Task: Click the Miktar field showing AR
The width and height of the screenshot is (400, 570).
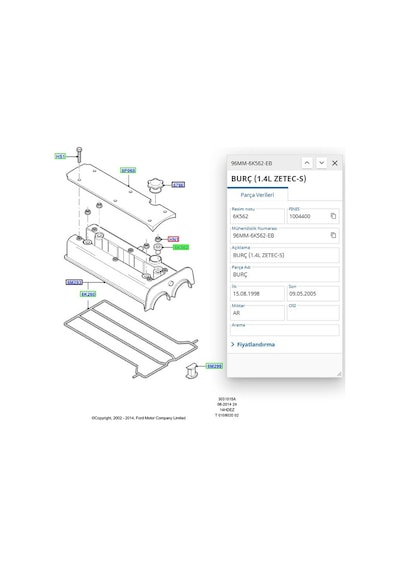Action: tap(257, 313)
